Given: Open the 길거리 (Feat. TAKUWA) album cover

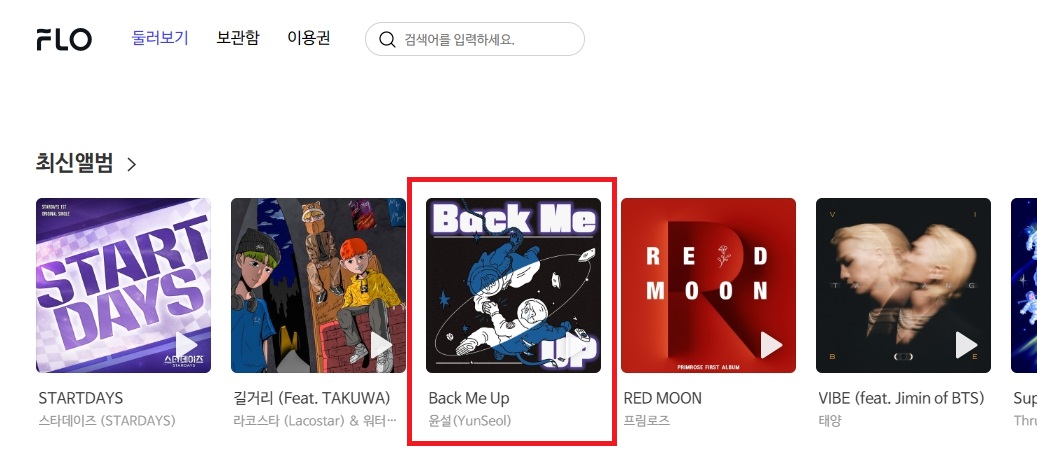Looking at the screenshot, I should click(x=318, y=285).
